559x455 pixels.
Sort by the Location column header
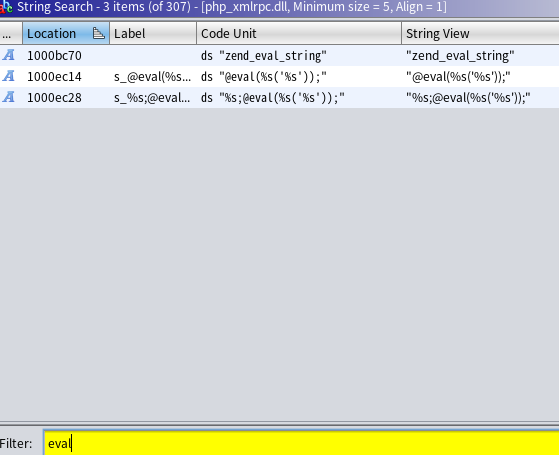click(66, 34)
